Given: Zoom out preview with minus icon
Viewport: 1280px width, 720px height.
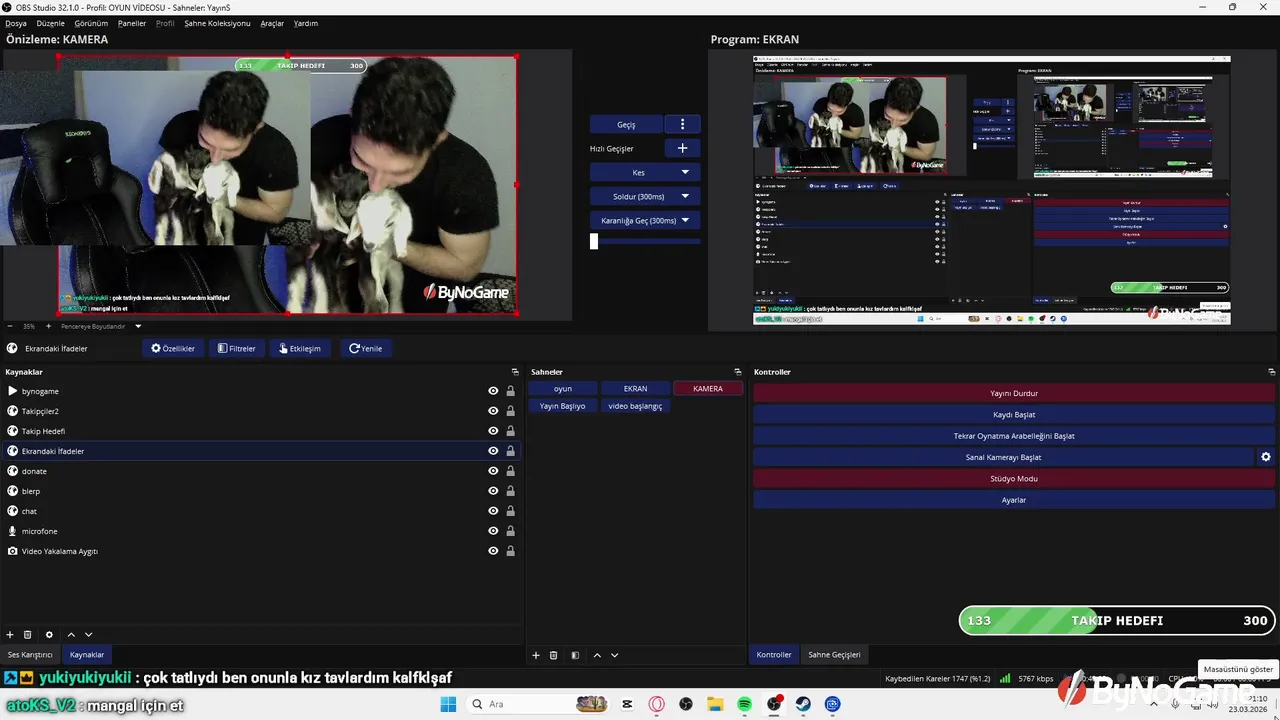Looking at the screenshot, I should tap(10, 326).
